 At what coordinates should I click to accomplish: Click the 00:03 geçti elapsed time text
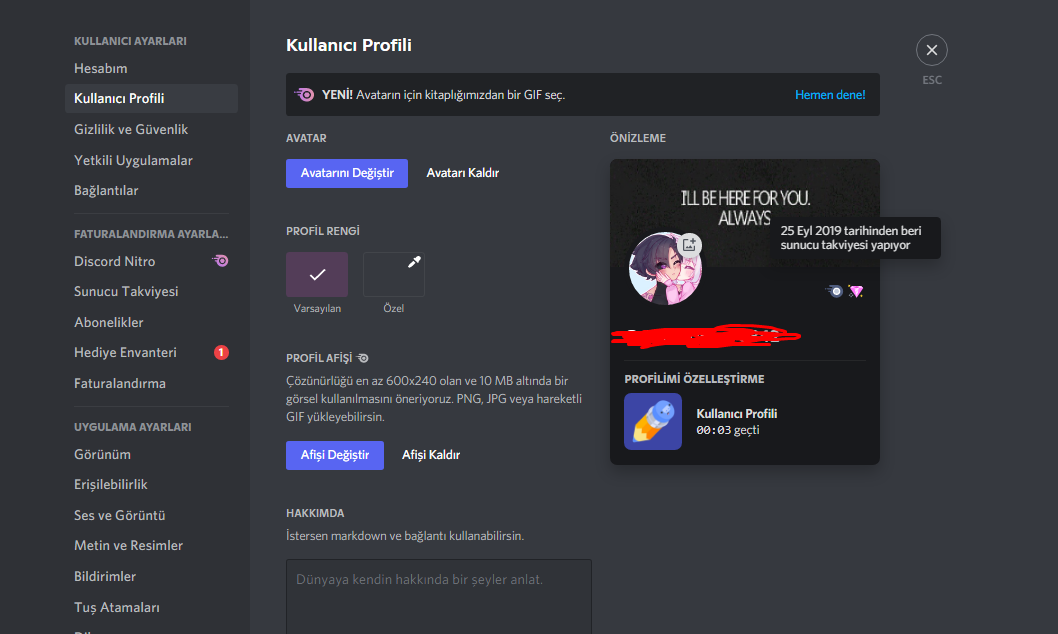pyautogui.click(x=728, y=430)
